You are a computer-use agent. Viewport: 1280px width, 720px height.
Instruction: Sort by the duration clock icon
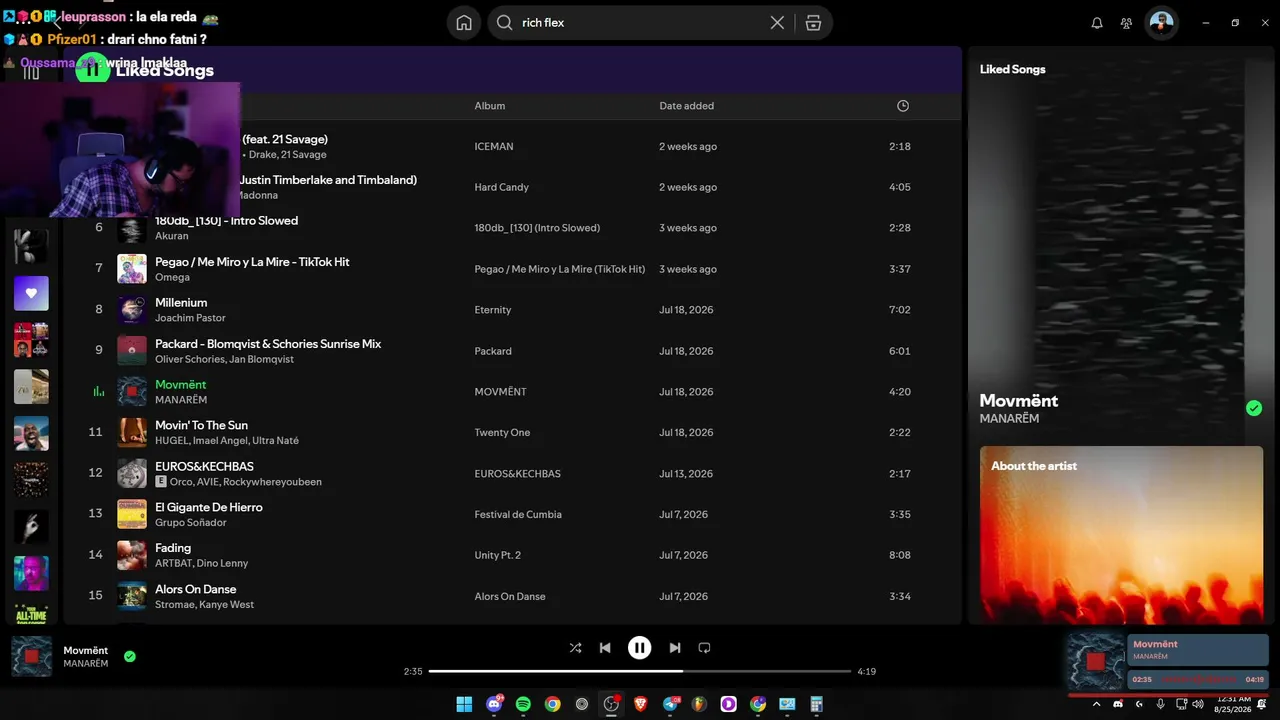point(903,106)
